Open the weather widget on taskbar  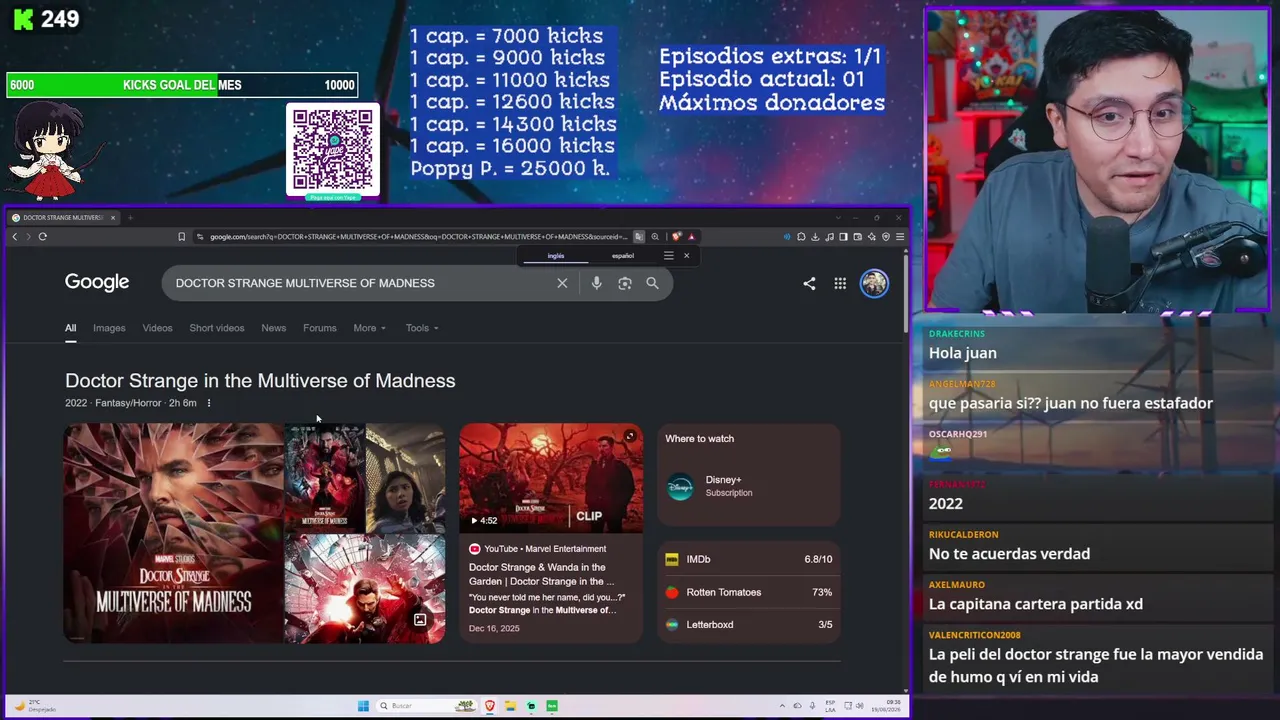coord(35,706)
